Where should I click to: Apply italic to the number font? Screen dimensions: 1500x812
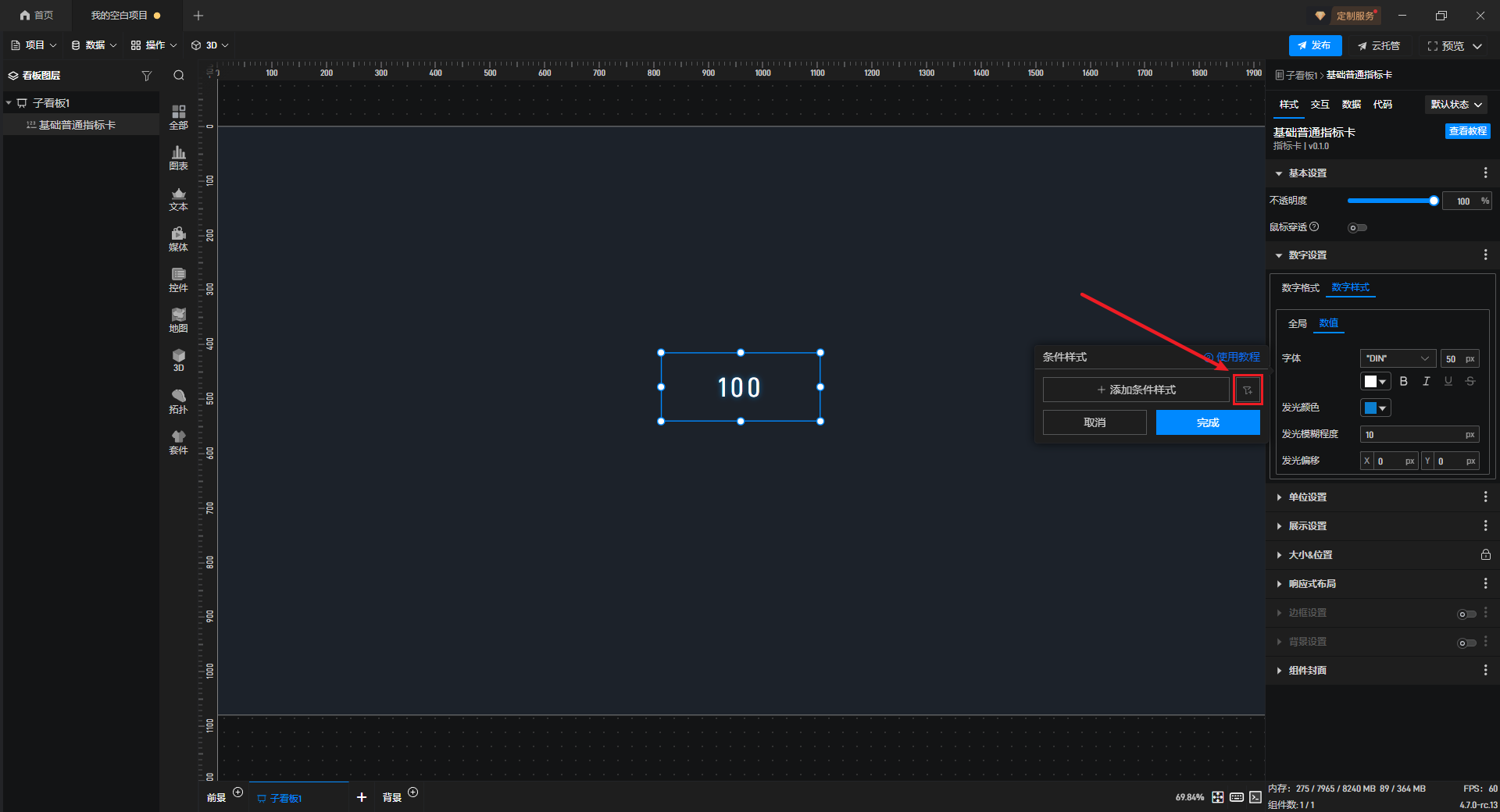(1426, 381)
